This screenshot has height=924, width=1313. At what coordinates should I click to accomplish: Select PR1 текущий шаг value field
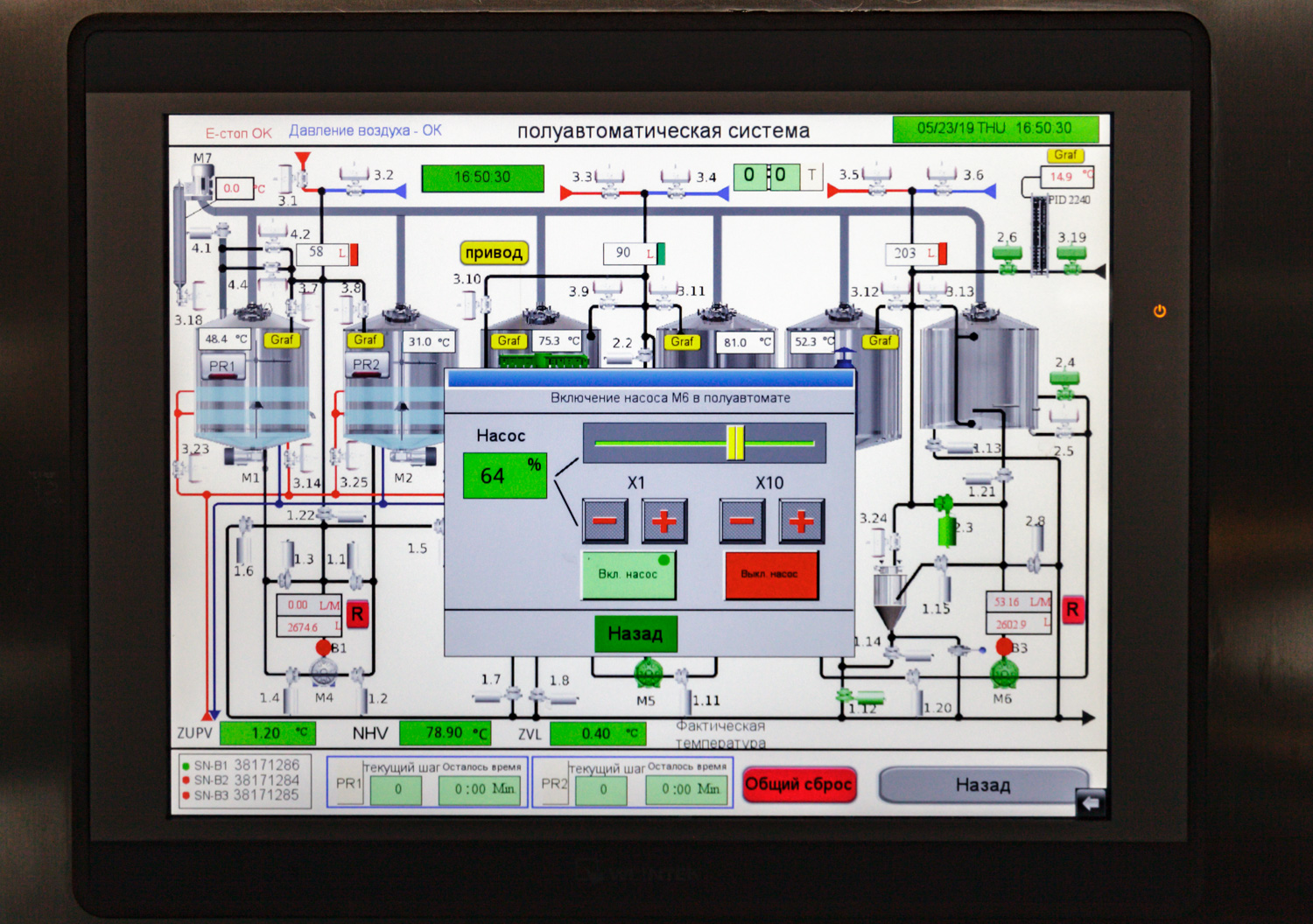396,789
